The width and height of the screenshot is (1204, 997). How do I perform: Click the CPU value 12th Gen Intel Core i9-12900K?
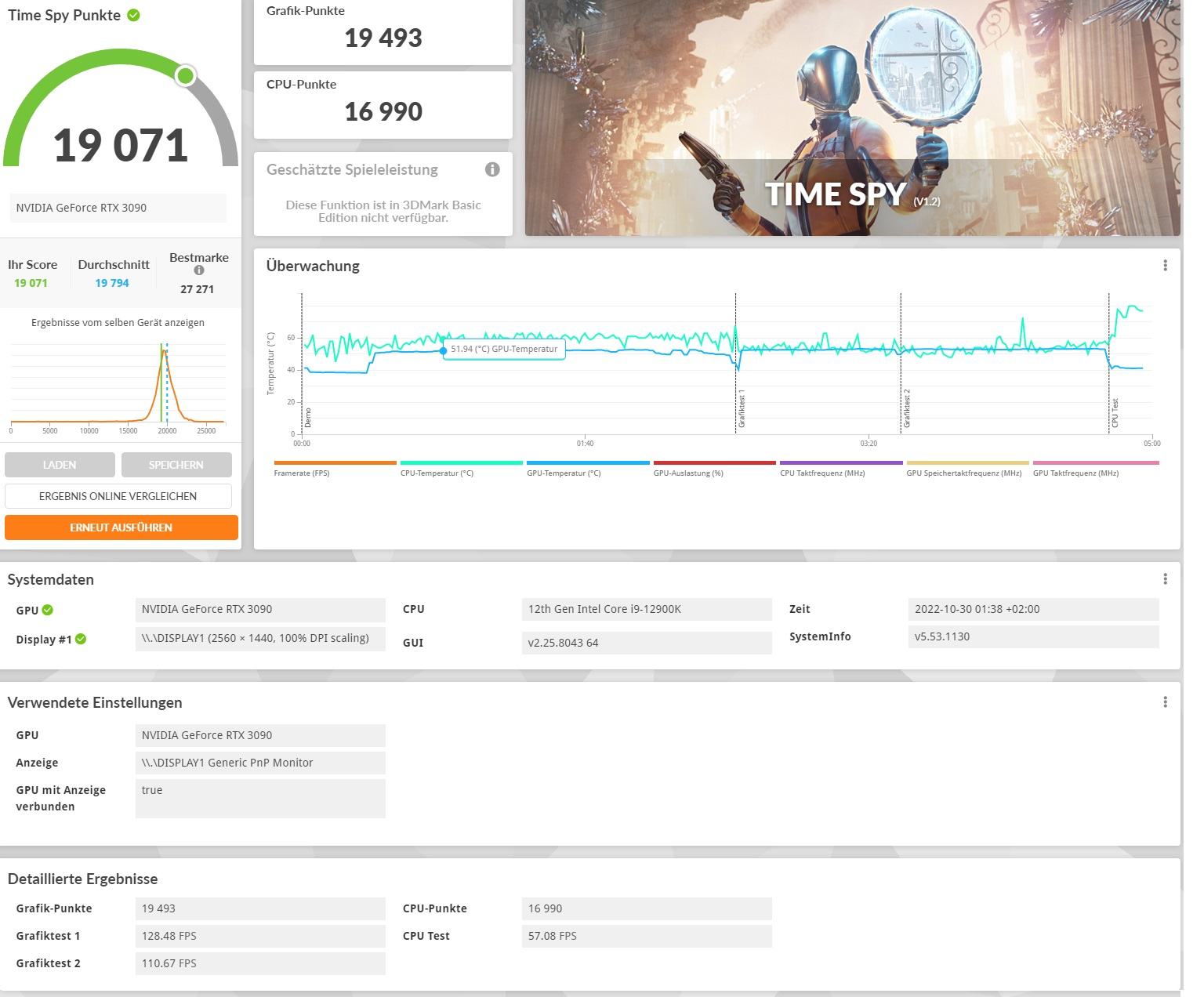coord(647,609)
